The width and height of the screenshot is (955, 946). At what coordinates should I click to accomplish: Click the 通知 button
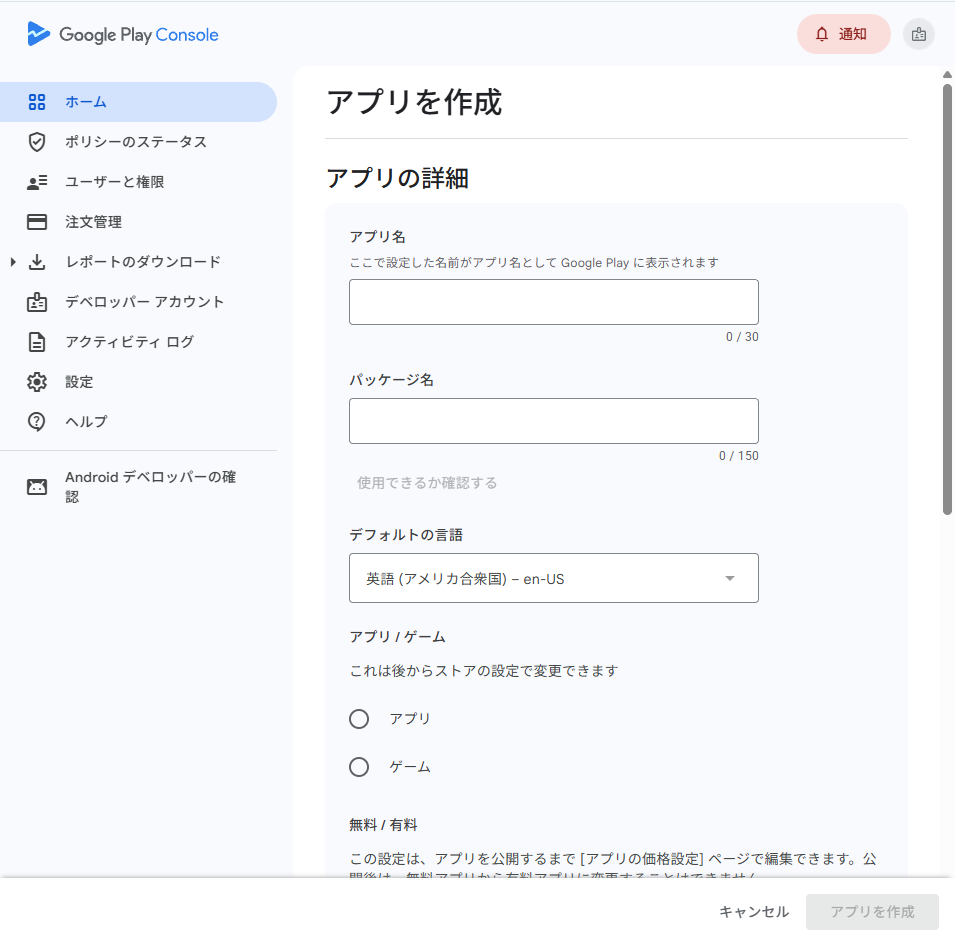click(x=844, y=34)
